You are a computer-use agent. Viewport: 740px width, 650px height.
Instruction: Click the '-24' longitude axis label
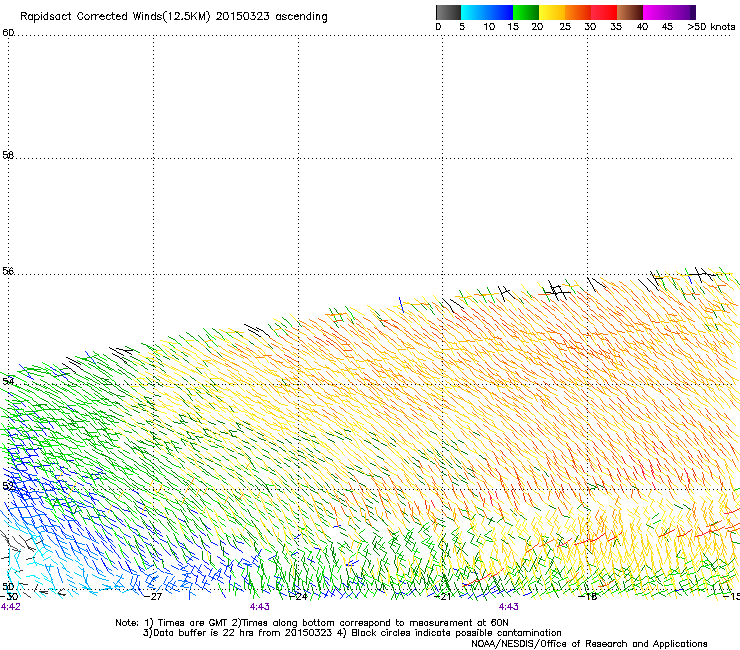coord(298,597)
